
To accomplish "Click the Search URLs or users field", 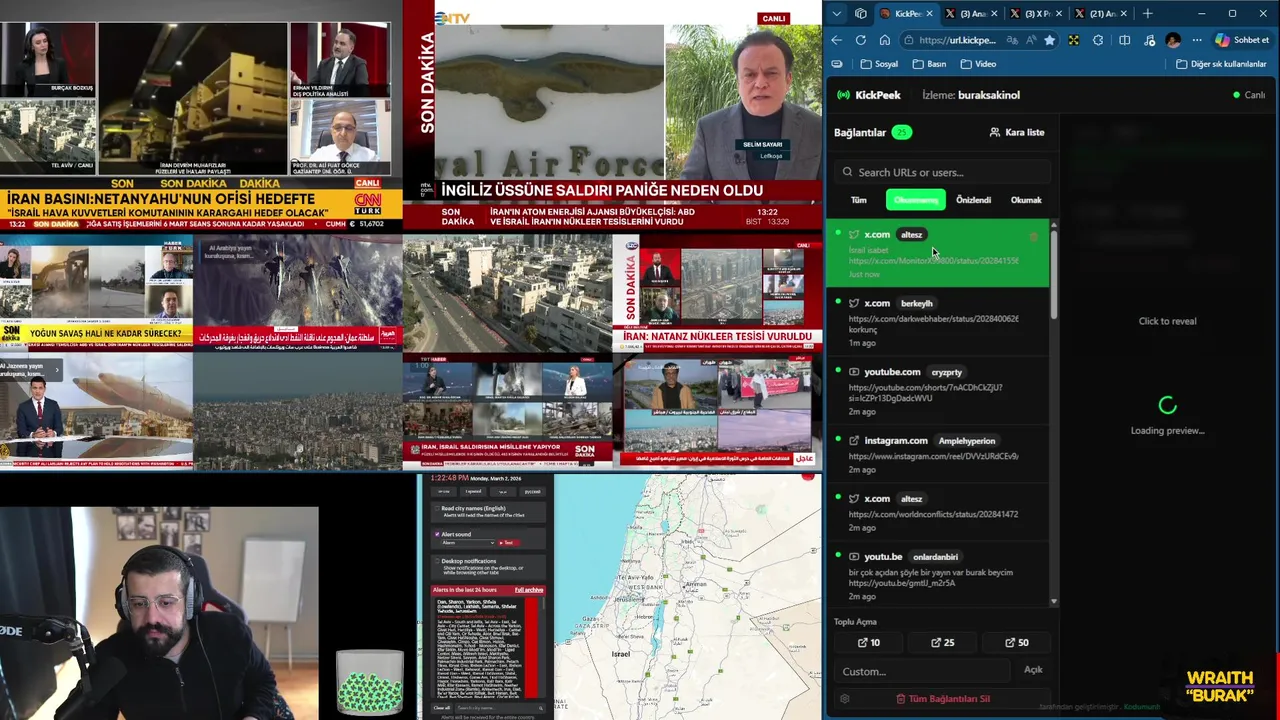I will (x=942, y=172).
